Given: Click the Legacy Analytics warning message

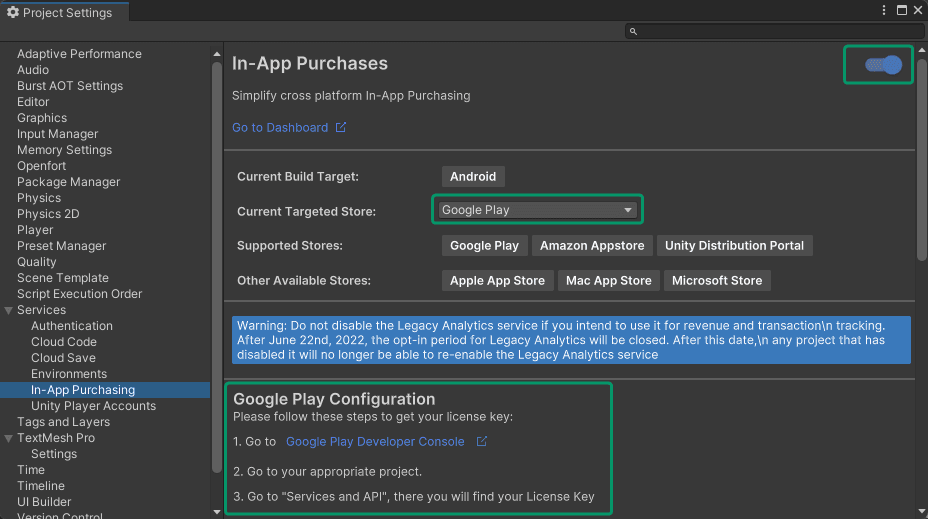Looking at the screenshot, I should [x=571, y=340].
